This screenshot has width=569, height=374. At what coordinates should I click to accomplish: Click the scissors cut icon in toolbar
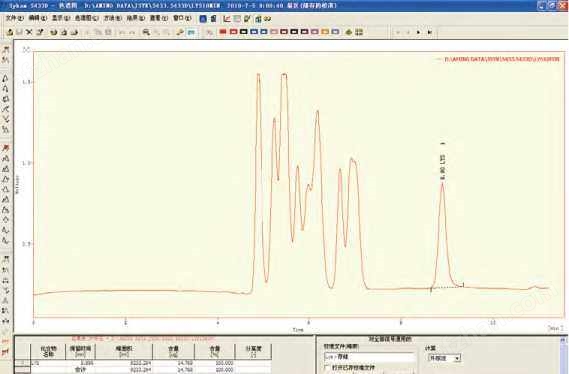point(29,32)
